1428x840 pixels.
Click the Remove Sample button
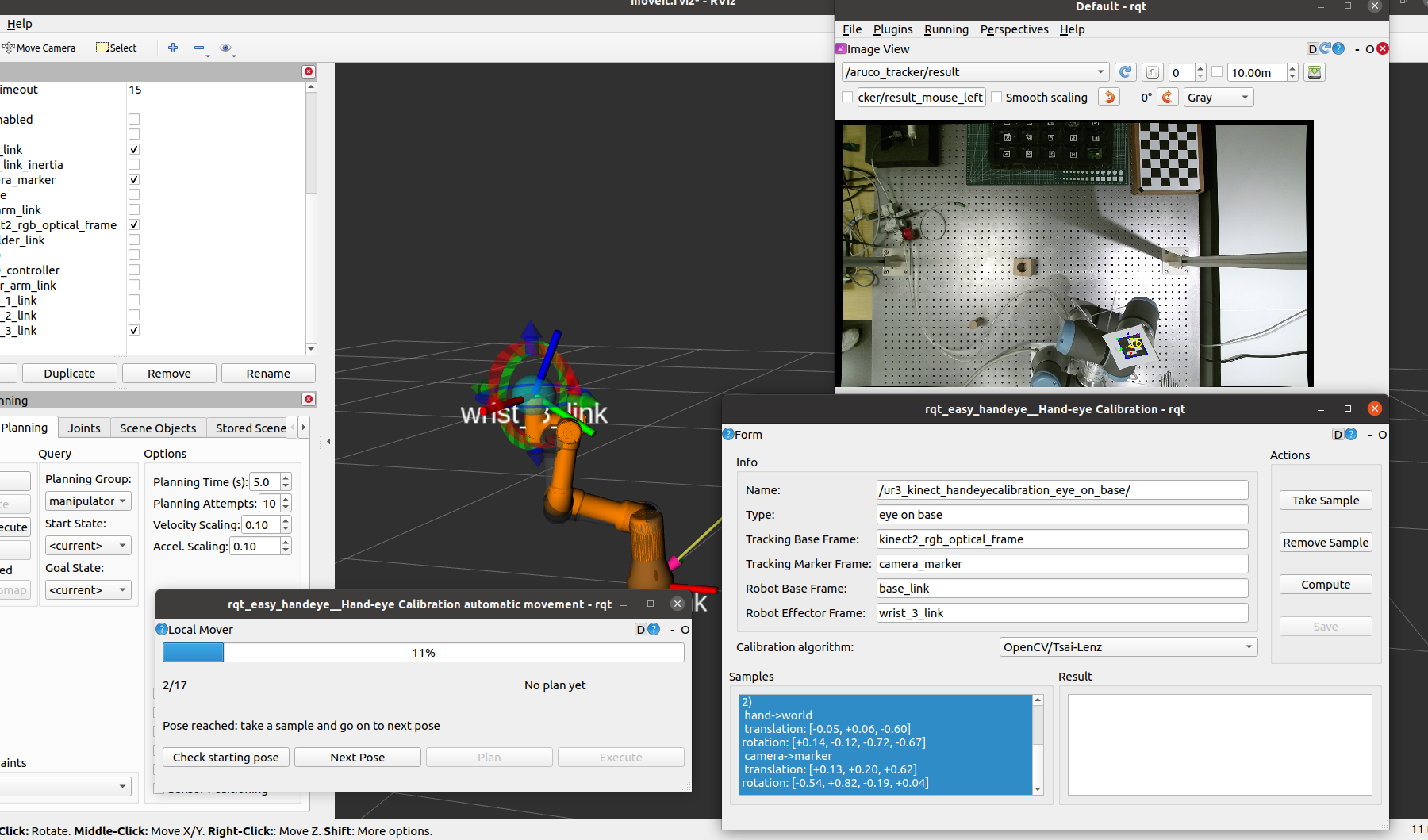click(x=1326, y=543)
